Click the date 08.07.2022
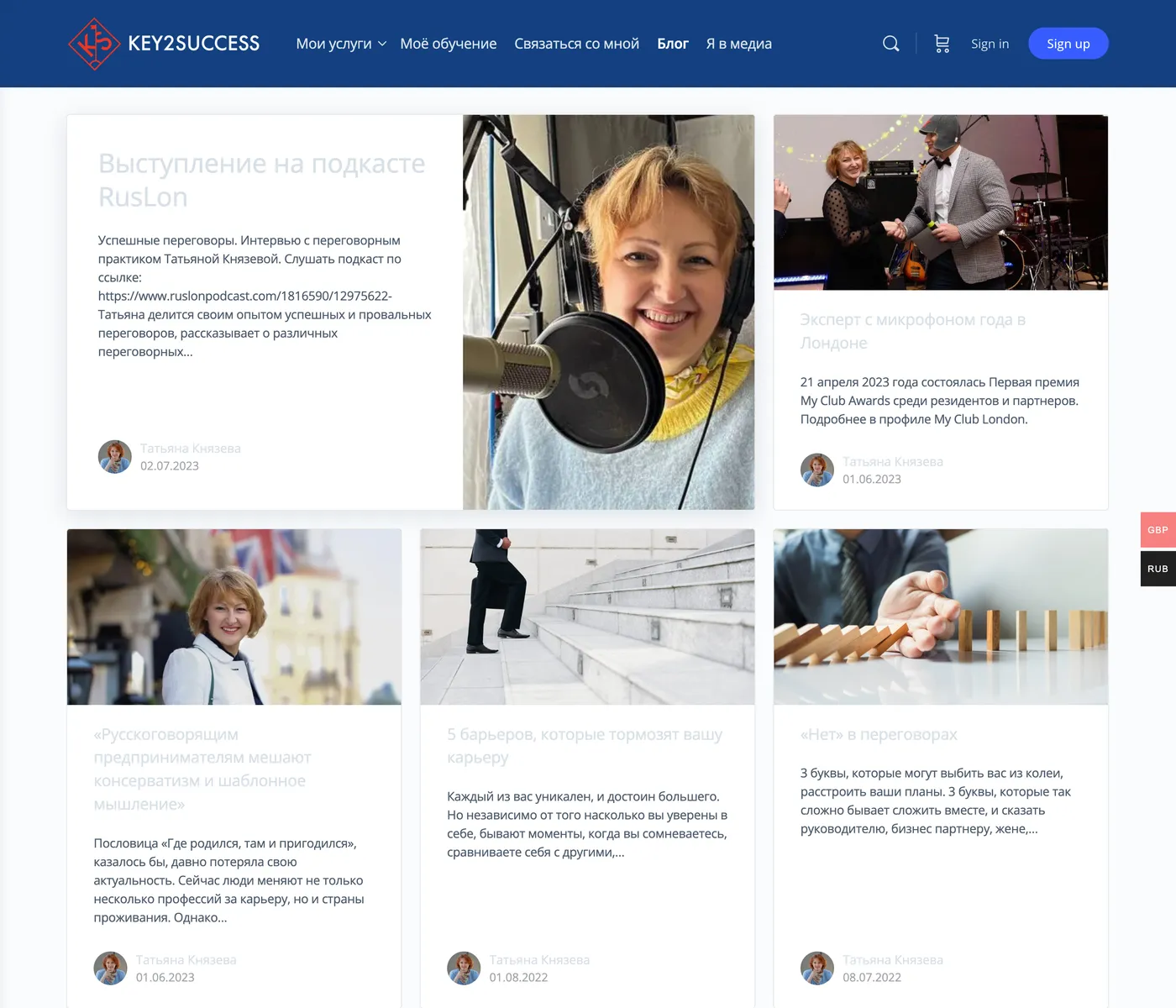The image size is (1176, 1008). 872,978
